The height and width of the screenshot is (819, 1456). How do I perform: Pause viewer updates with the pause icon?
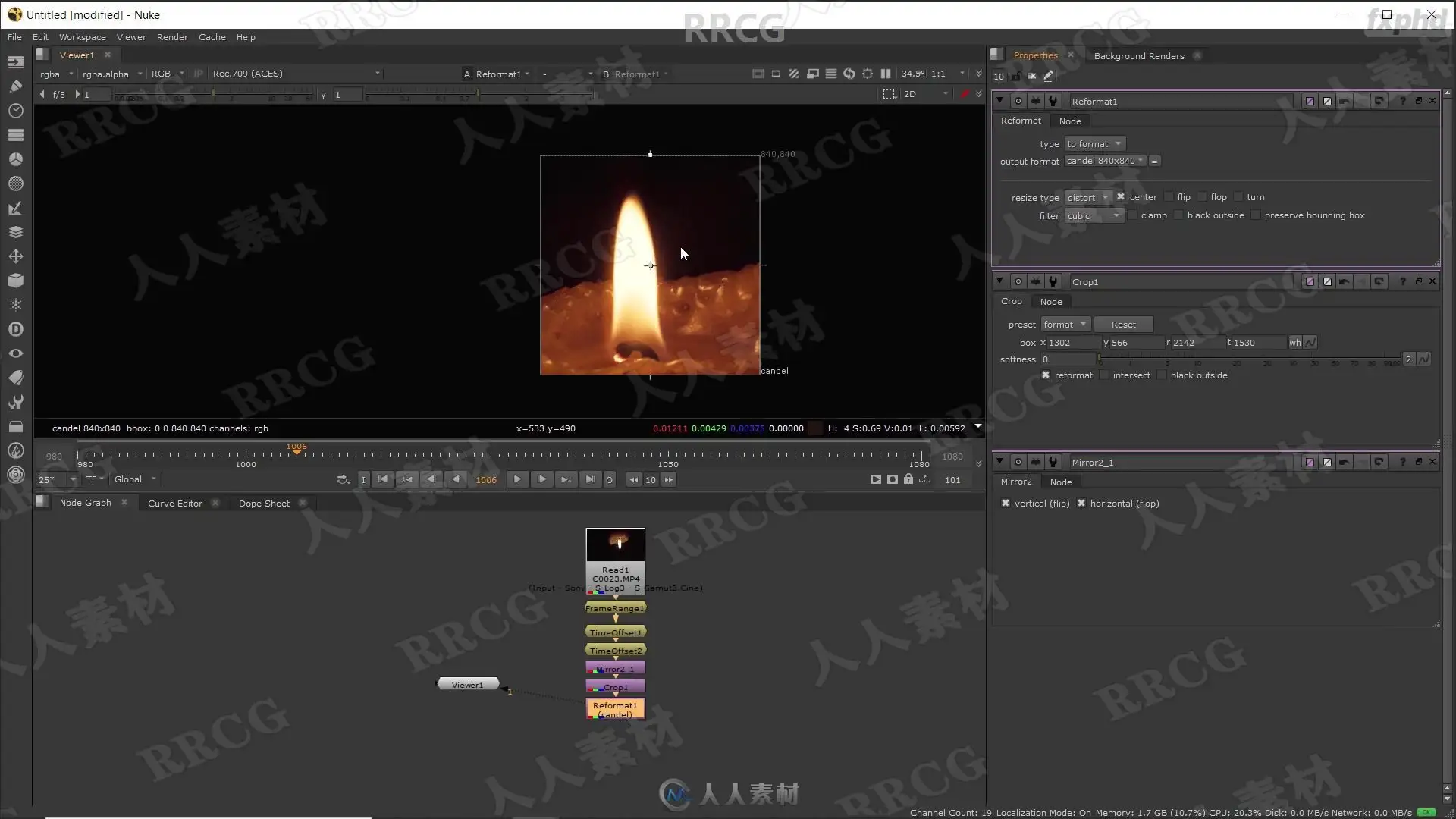(x=885, y=74)
